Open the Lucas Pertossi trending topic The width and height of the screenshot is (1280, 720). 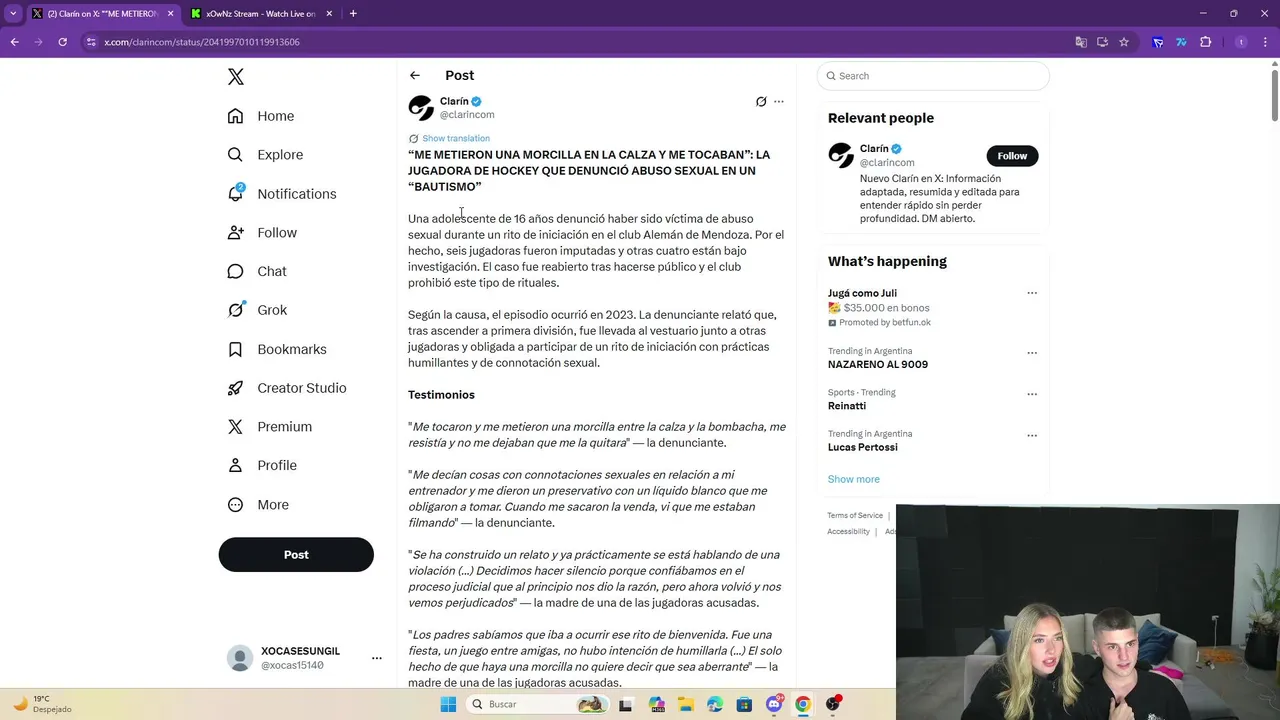[x=863, y=447]
